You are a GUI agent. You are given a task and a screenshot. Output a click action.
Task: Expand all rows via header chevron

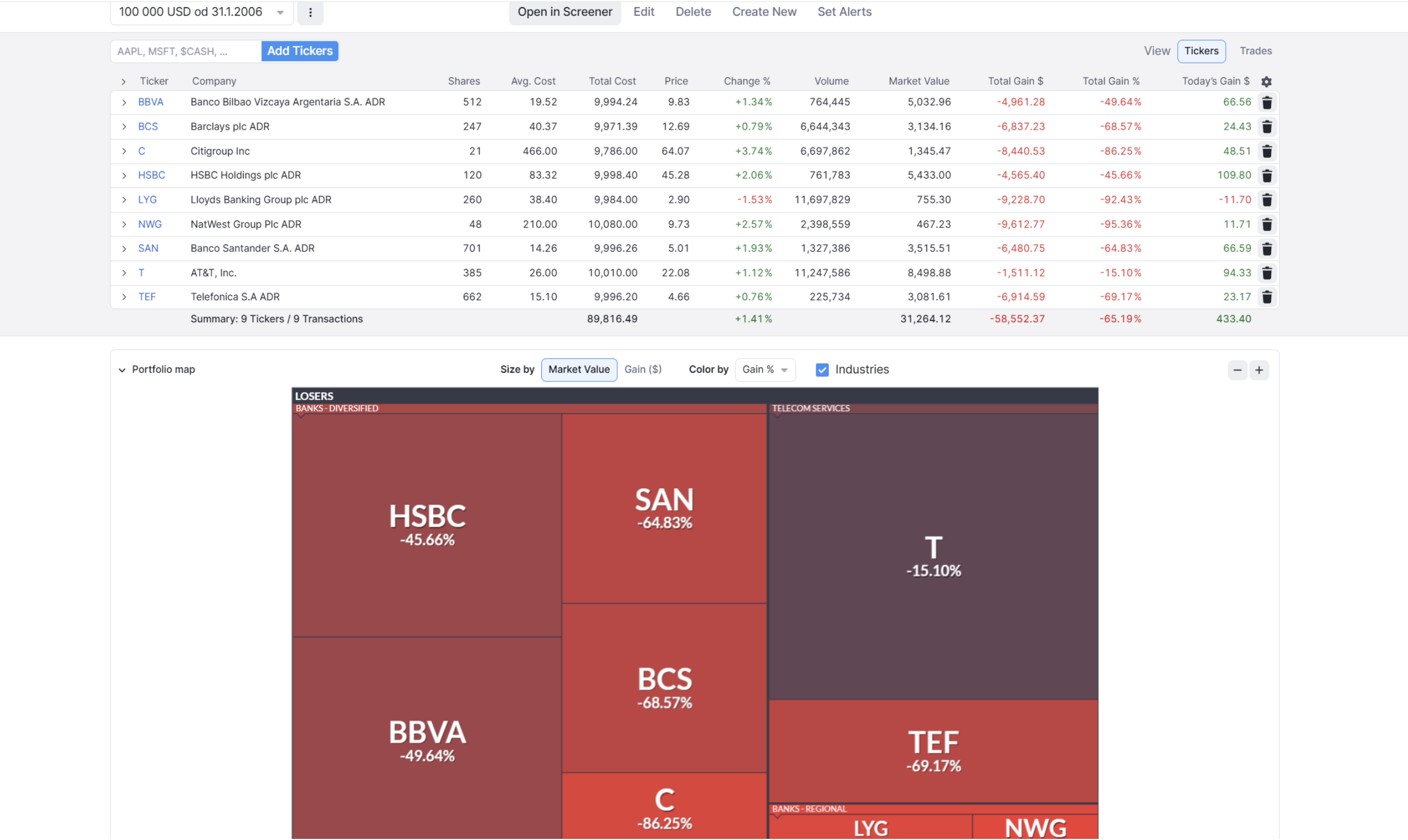(123, 81)
